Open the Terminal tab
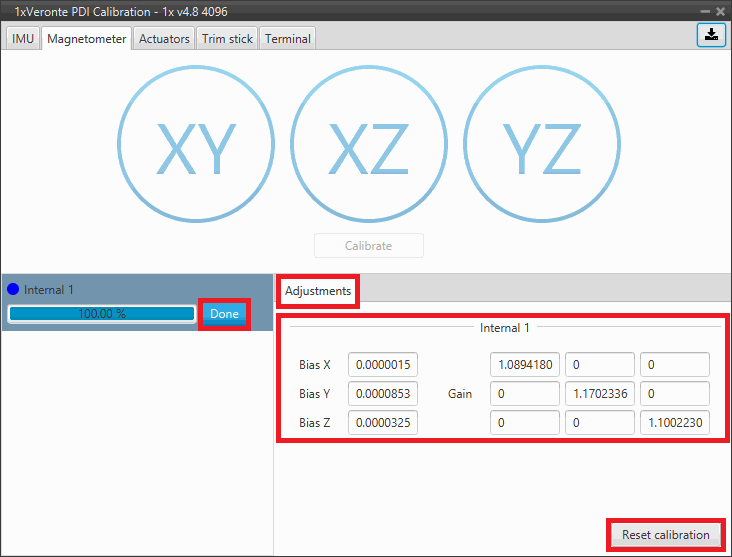732x557 pixels. (287, 39)
